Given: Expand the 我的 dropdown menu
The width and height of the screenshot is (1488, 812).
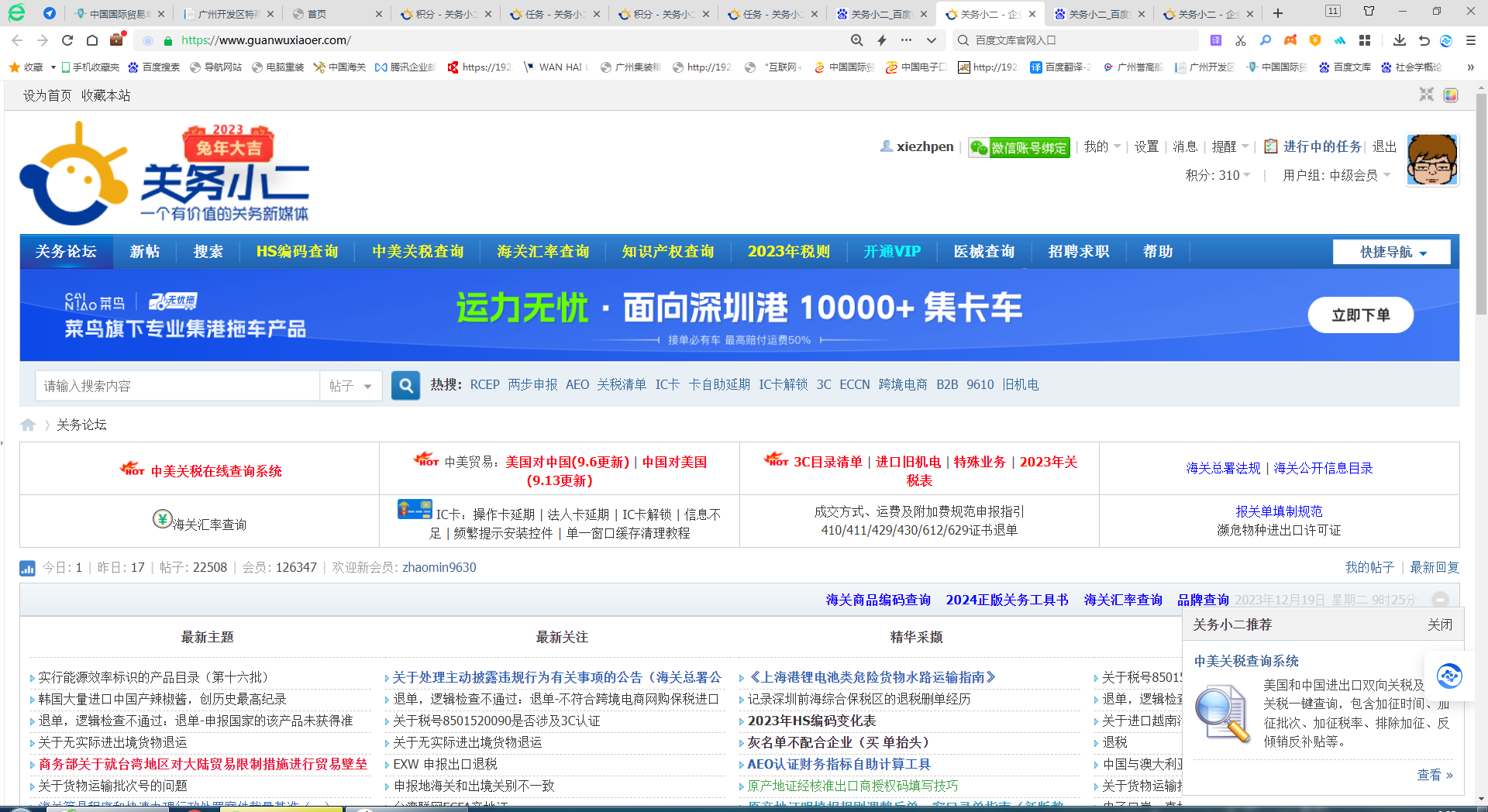Looking at the screenshot, I should tap(1103, 146).
